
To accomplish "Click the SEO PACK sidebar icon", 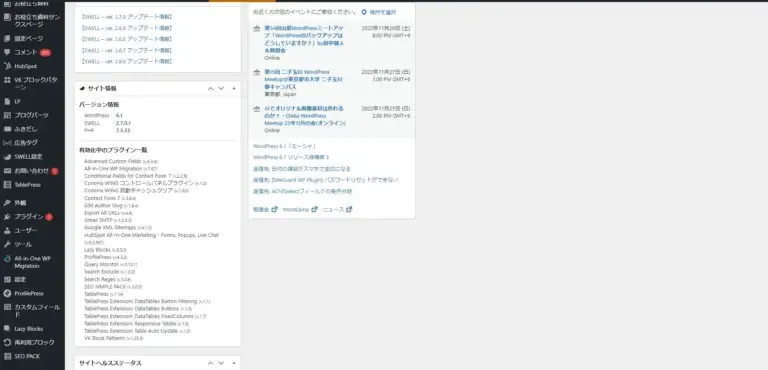I will tap(7, 356).
